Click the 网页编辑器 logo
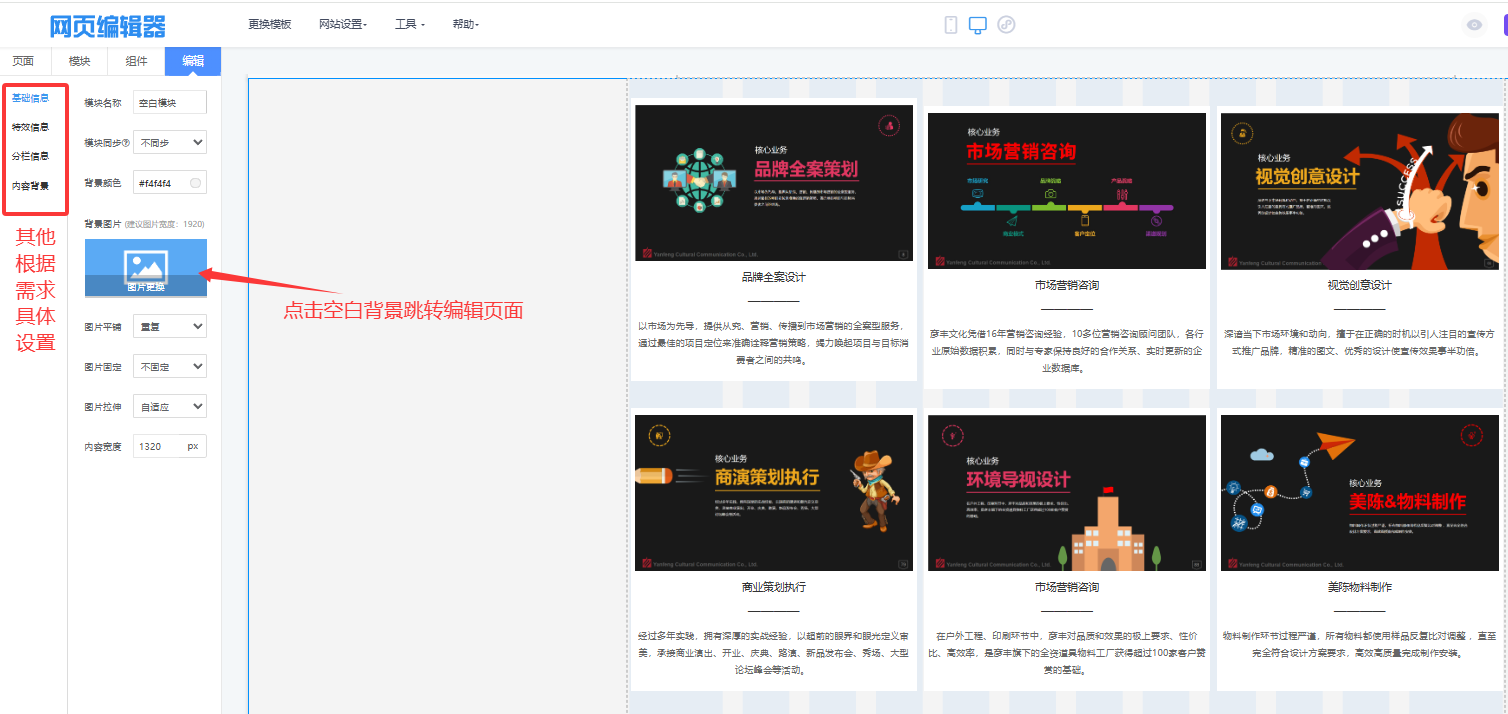The image size is (1508, 714). point(108,26)
